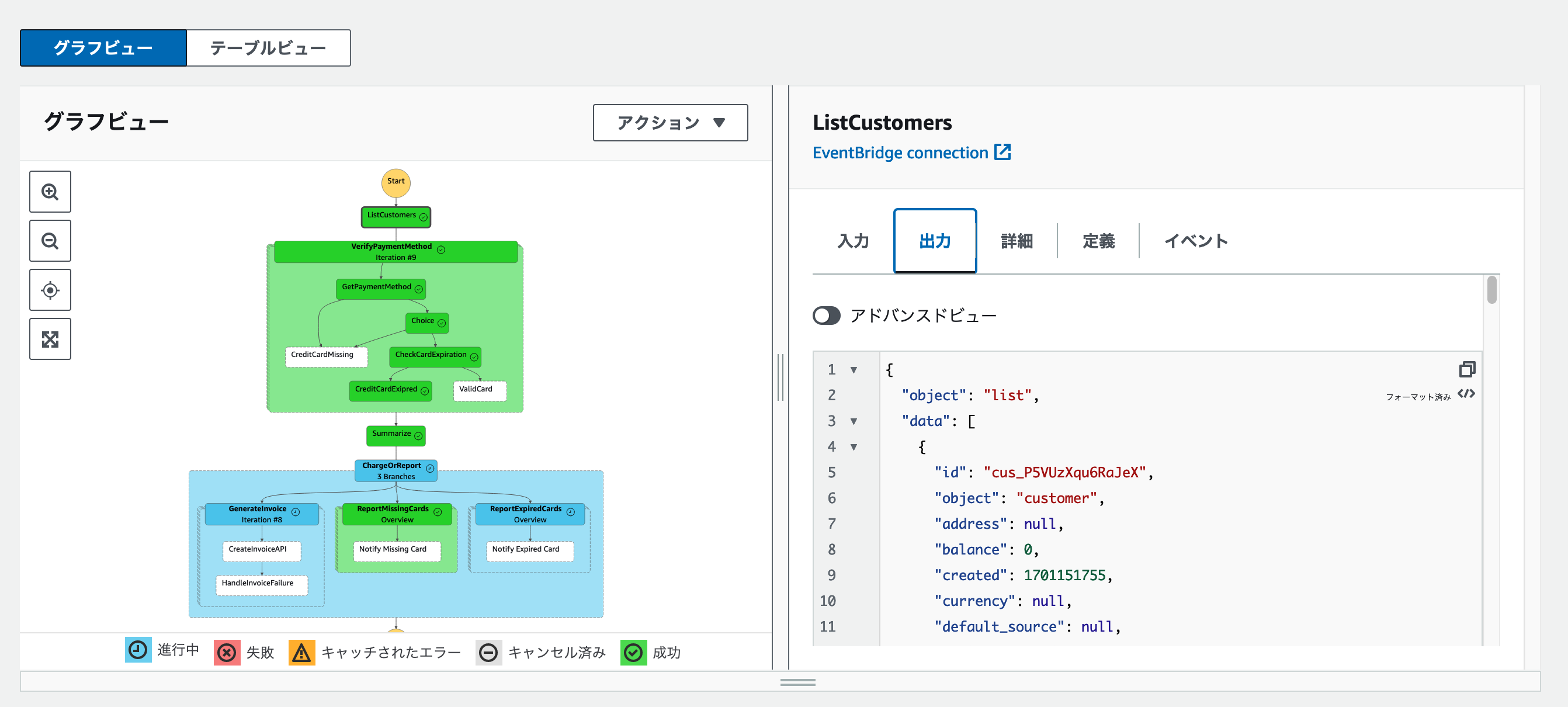Open the イベント tab
Image resolution: width=1568 pixels, height=707 pixels.
(x=1195, y=241)
